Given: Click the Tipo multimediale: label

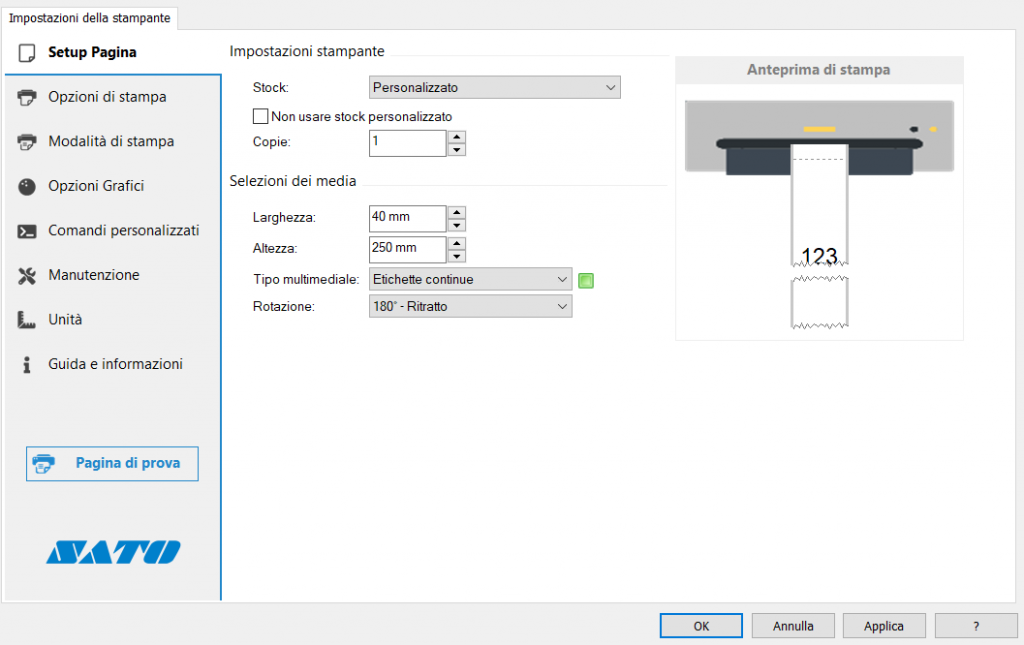Looking at the screenshot, I should pos(306,279).
